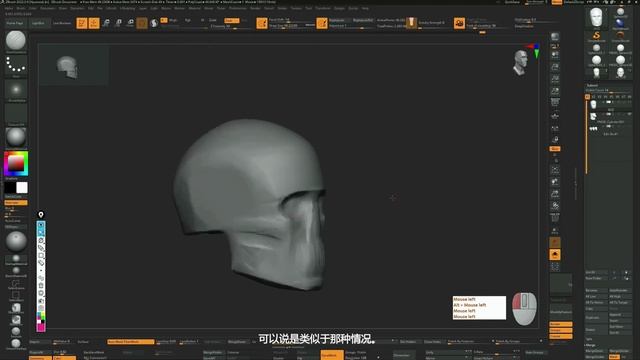Viewport: 640px width, 360px height.
Task: Adjust the Focal Shift slider
Action: pos(291,20)
